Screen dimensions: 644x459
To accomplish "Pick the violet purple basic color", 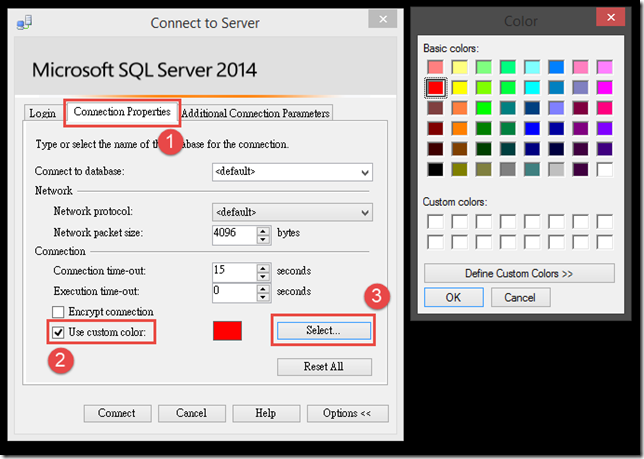I will pyautogui.click(x=605, y=129).
